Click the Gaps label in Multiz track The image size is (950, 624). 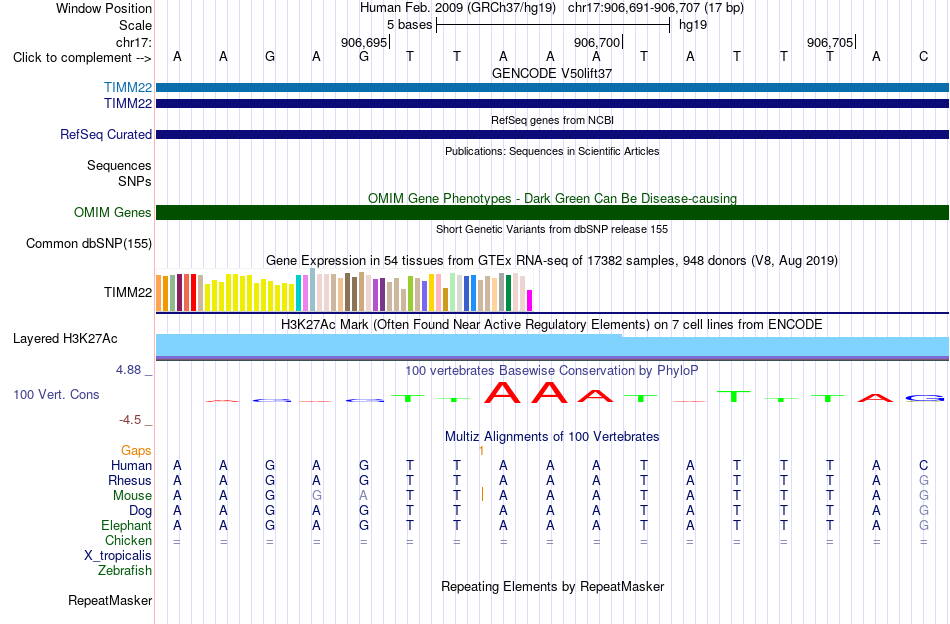[136, 450]
